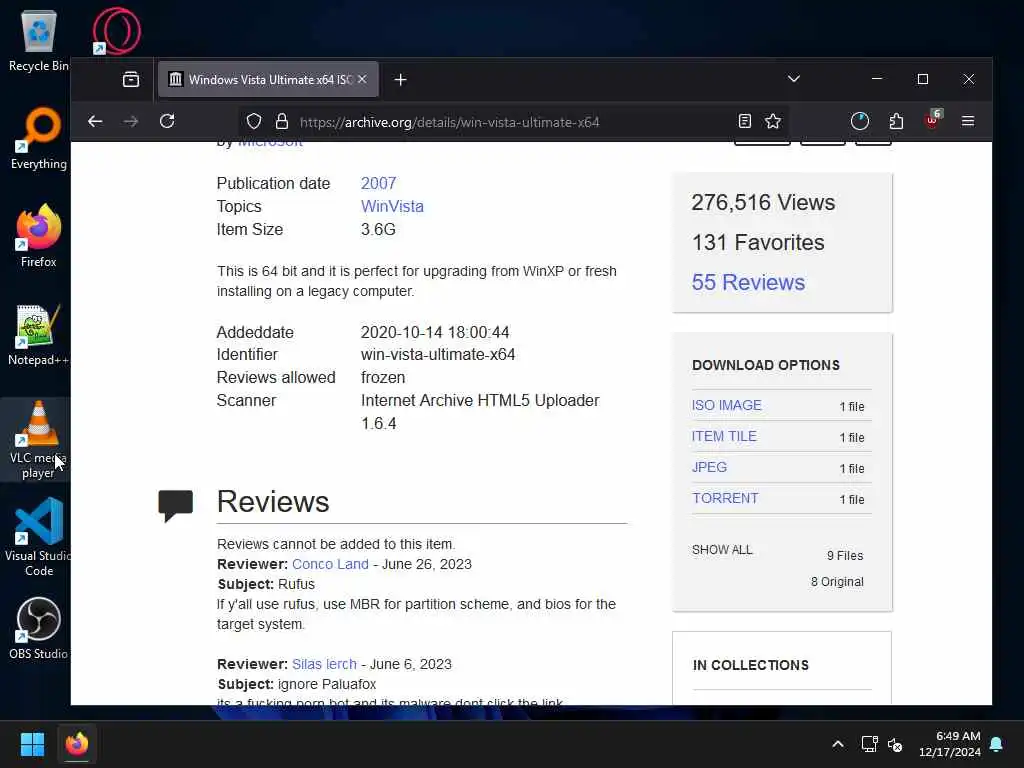Open the Windows Start menu
This screenshot has height=768, width=1024.
(32, 744)
